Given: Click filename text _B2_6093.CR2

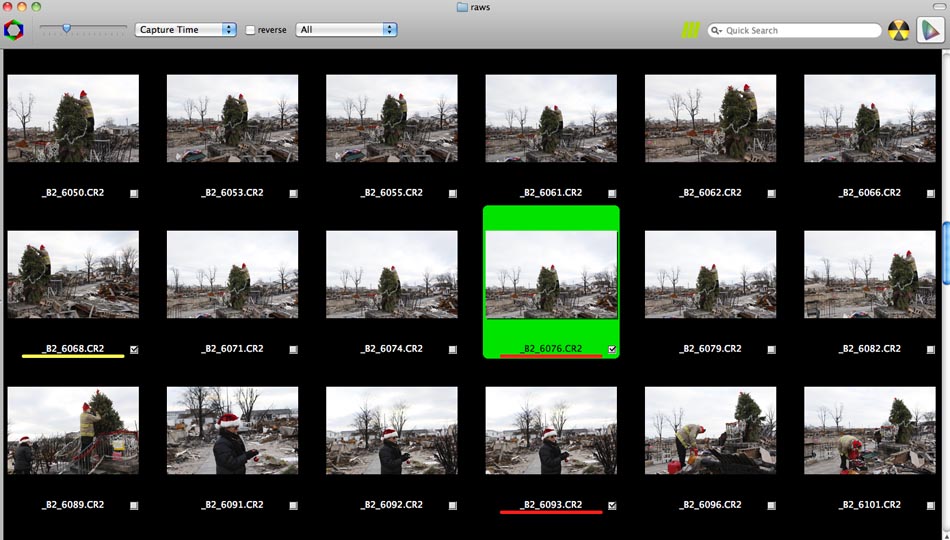Looking at the screenshot, I should click(551, 504).
